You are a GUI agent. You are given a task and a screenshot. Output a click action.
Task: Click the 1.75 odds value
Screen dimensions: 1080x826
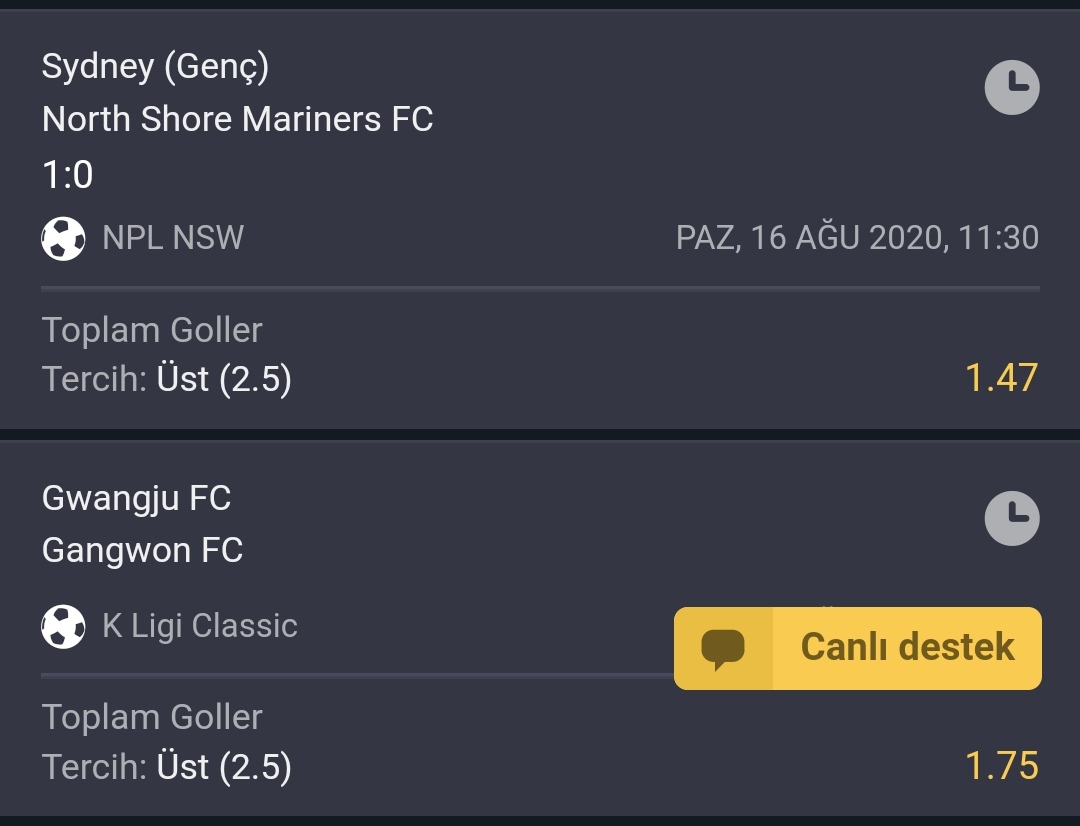click(x=1001, y=765)
